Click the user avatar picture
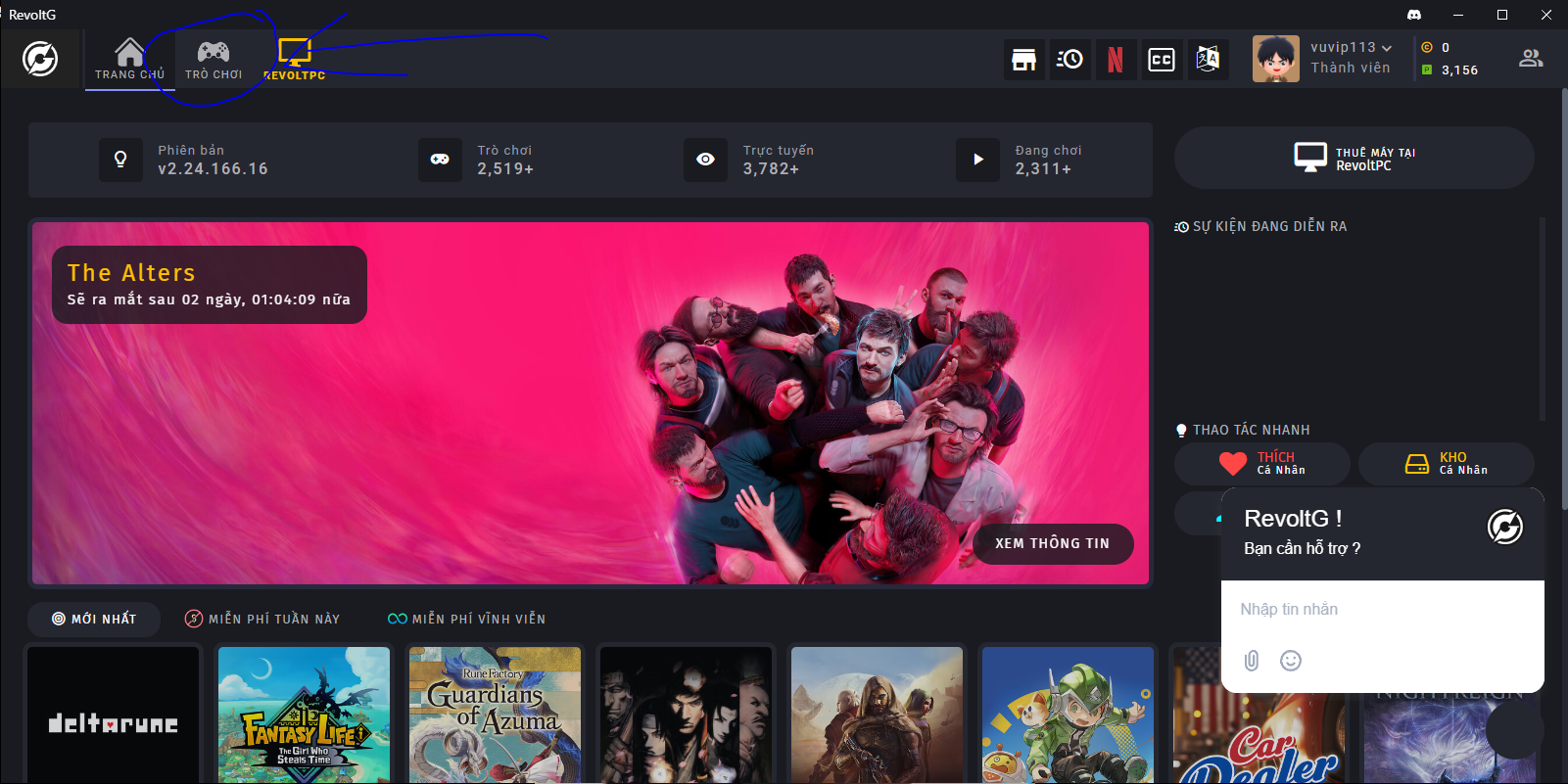The height and width of the screenshot is (784, 1568). click(1276, 59)
